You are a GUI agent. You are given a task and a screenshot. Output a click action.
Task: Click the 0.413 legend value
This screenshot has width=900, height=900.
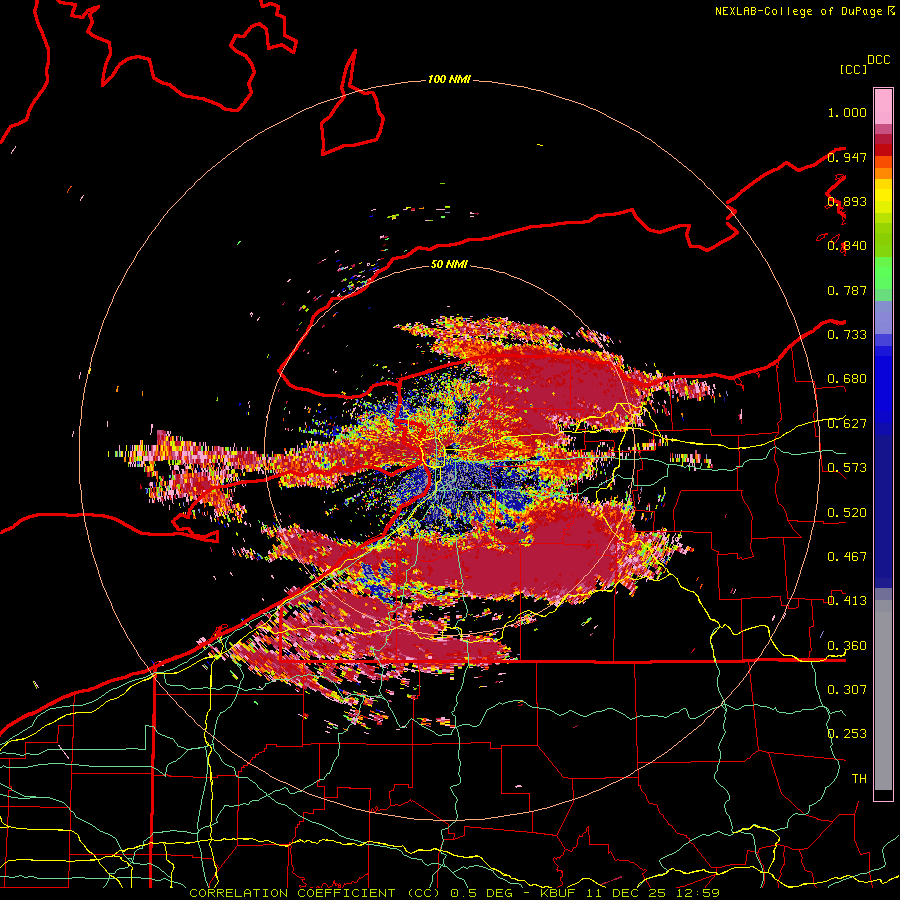click(847, 601)
